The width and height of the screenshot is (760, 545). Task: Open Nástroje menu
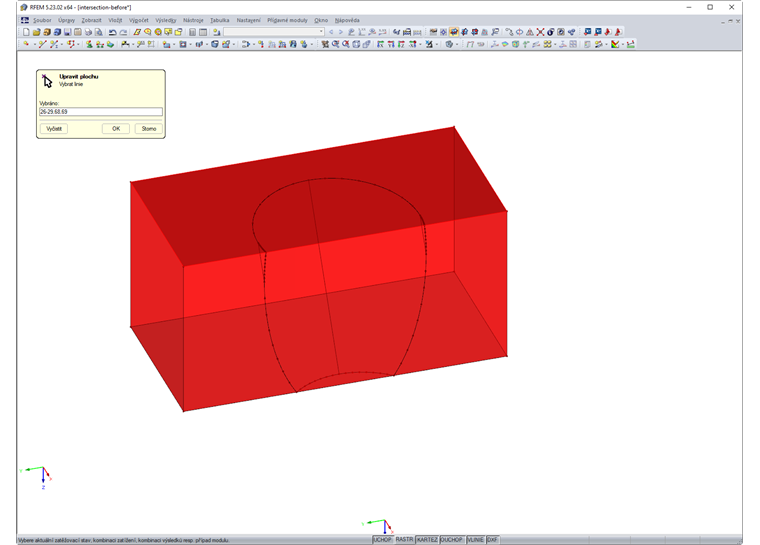pyautogui.click(x=193, y=20)
